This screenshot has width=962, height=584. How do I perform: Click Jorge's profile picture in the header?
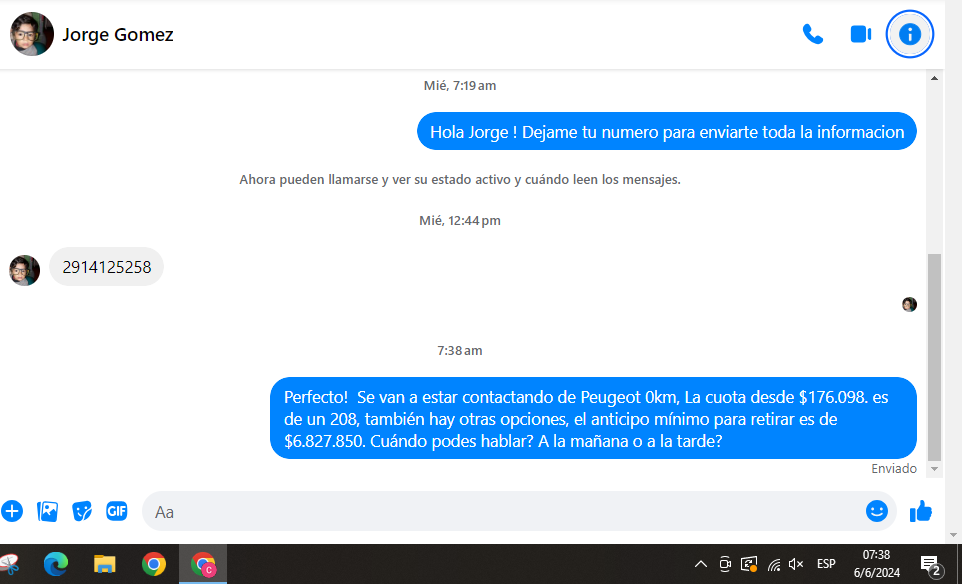point(32,35)
